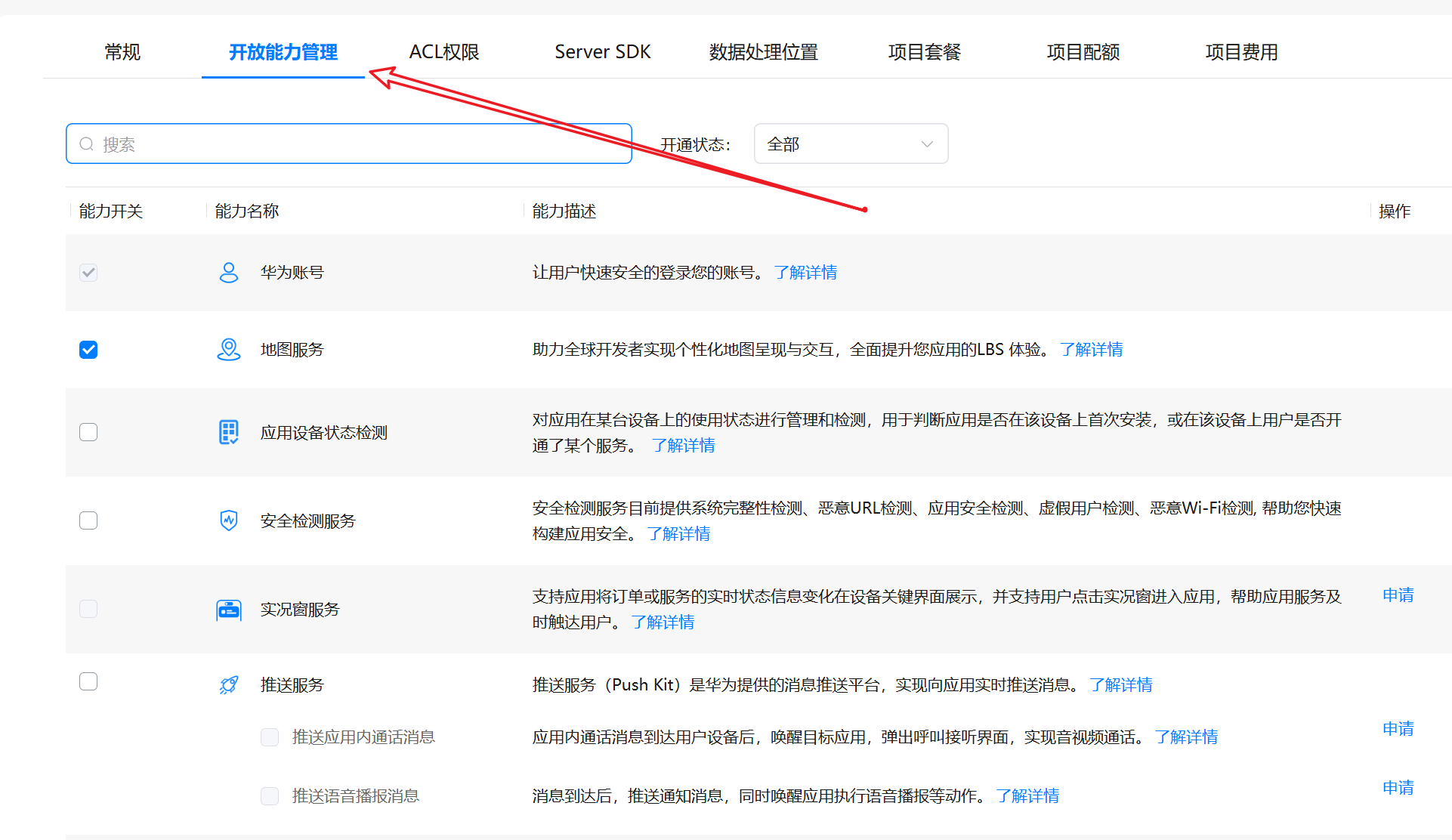Image resolution: width=1452 pixels, height=840 pixels.
Task: Enable the 安全检测服务 checkbox
Action: coord(88,520)
